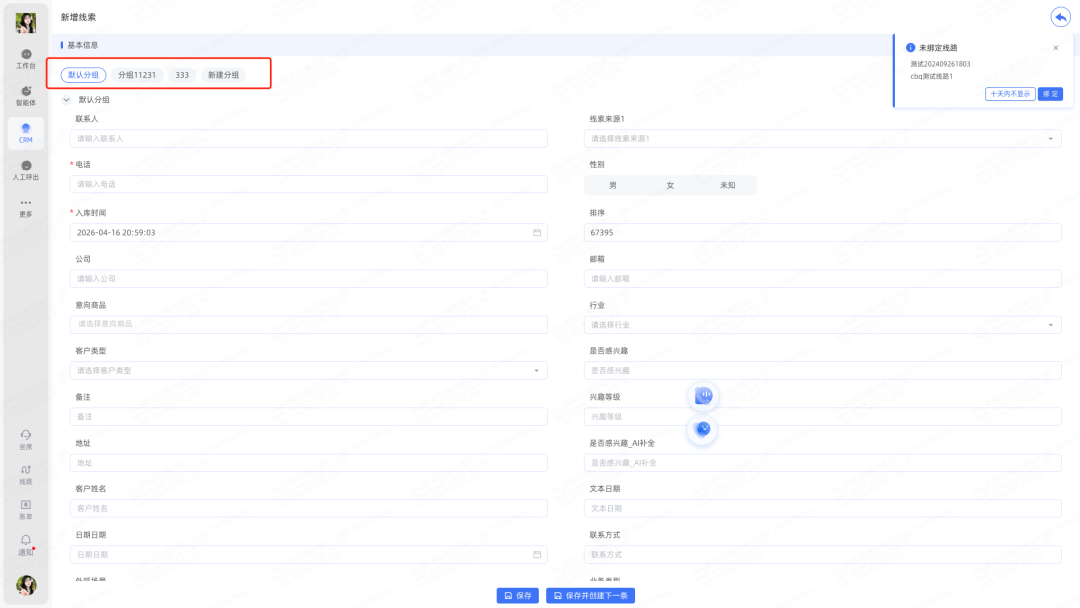Click 十天内不显示 in the notification
The width and height of the screenshot is (1080, 608).
(x=1009, y=94)
